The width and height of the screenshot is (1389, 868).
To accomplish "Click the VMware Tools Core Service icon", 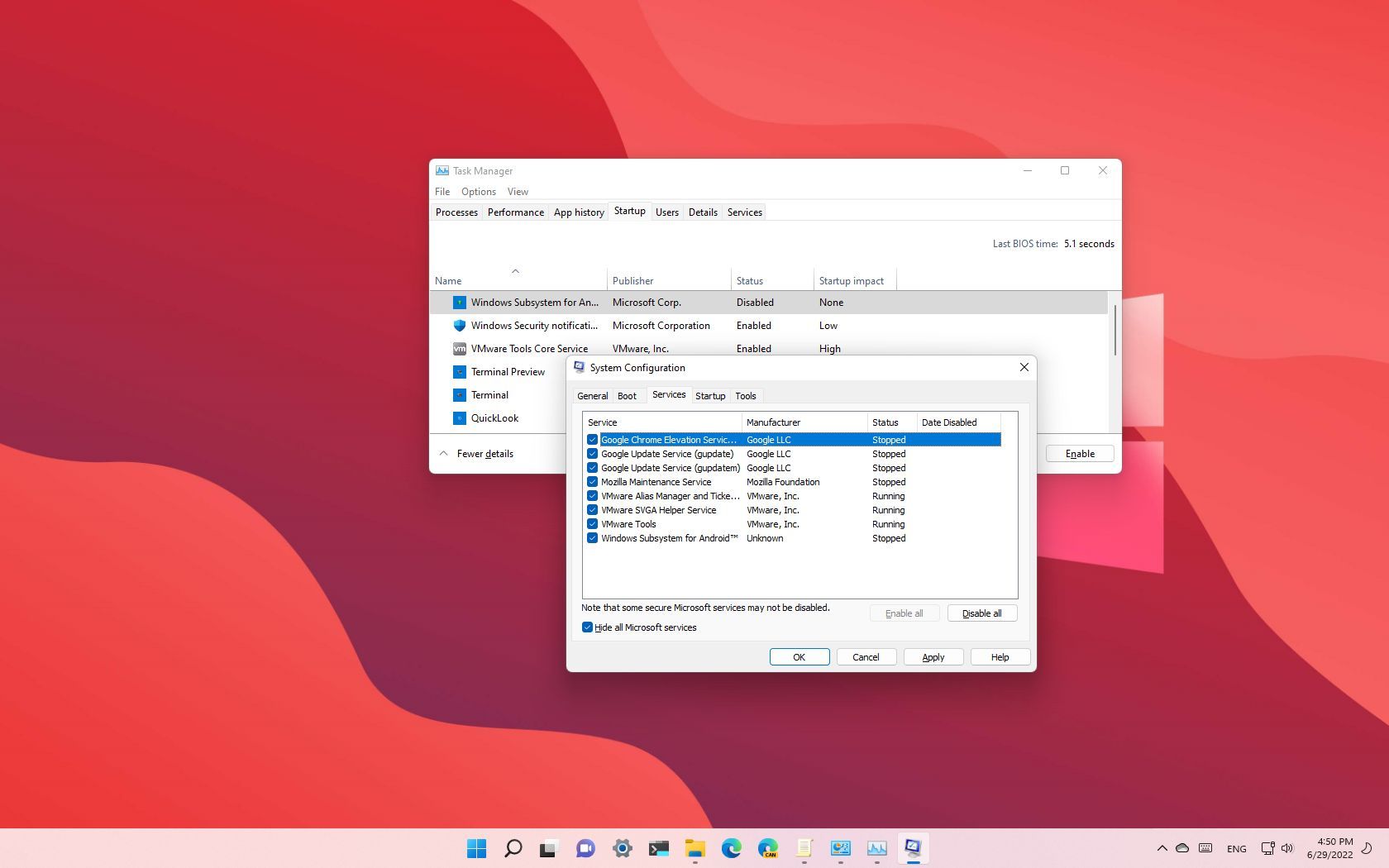I will pyautogui.click(x=460, y=349).
